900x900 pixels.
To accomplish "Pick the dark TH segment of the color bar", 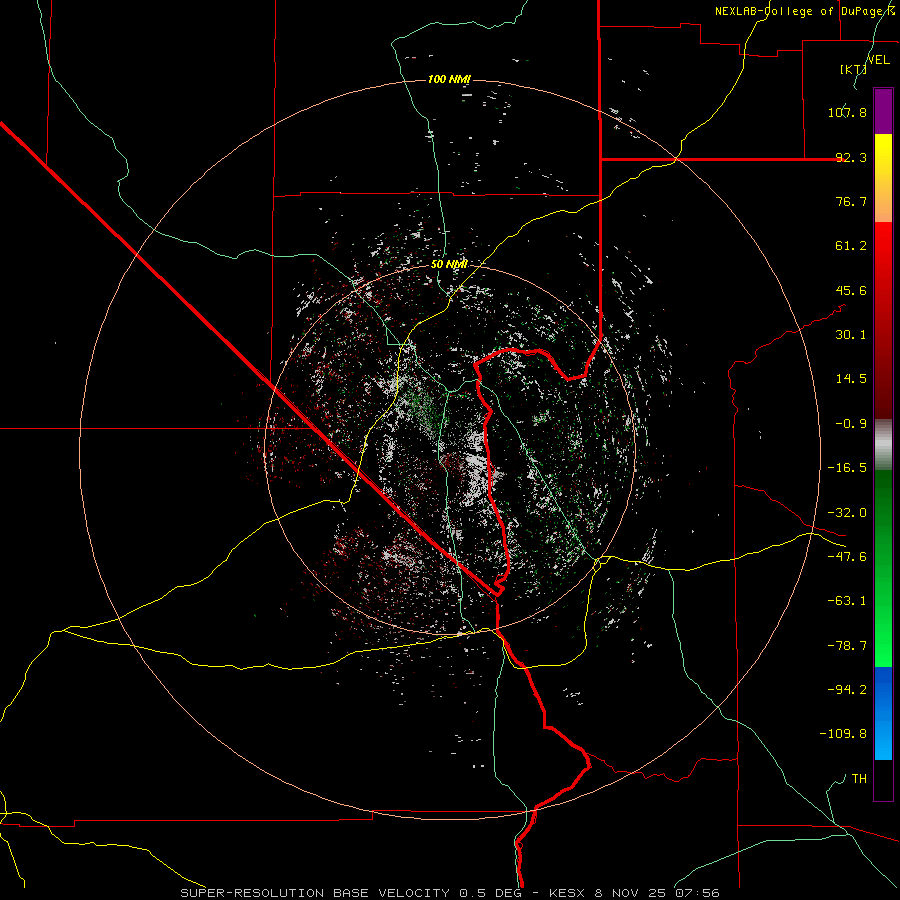I will point(883,779).
